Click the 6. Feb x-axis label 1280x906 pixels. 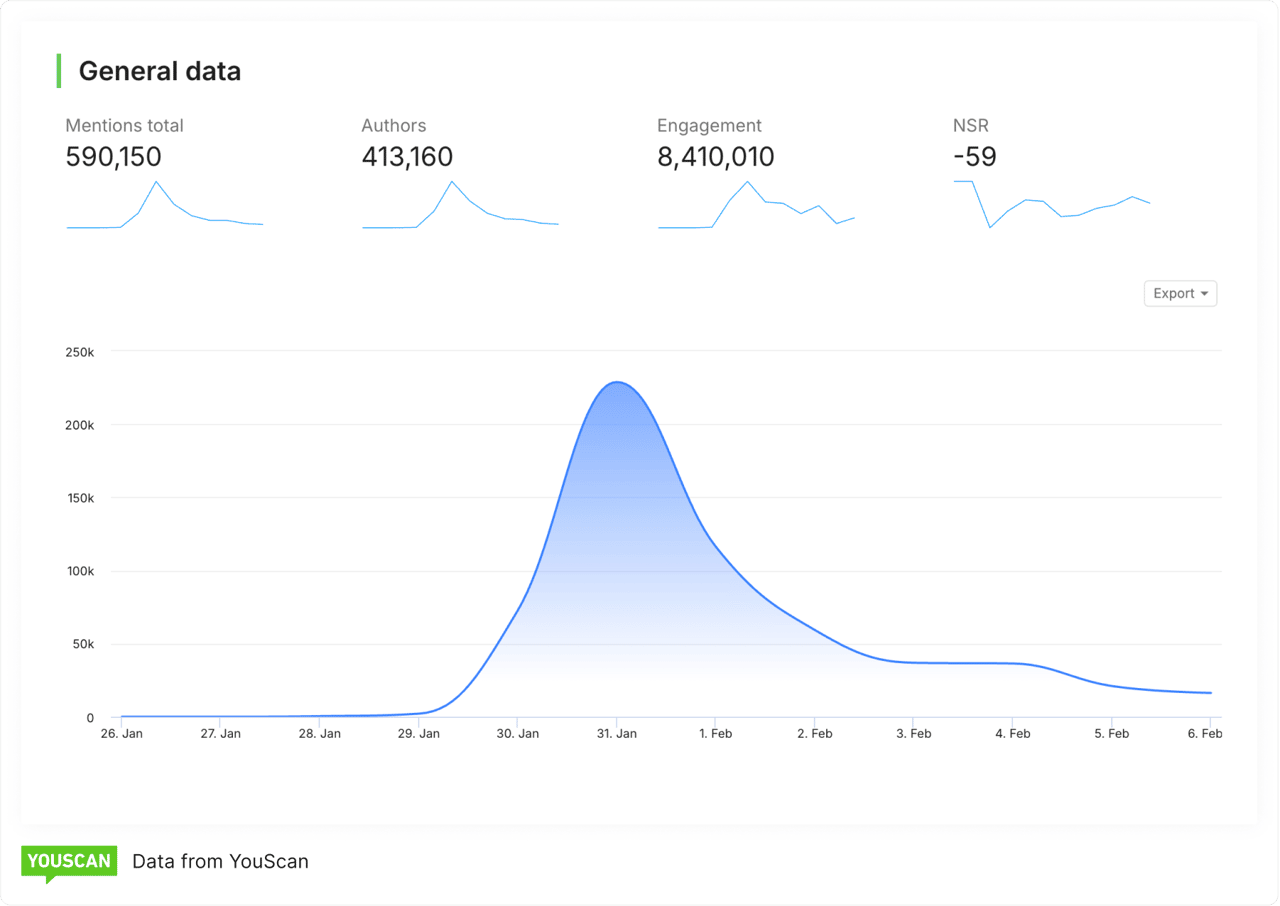1205,734
